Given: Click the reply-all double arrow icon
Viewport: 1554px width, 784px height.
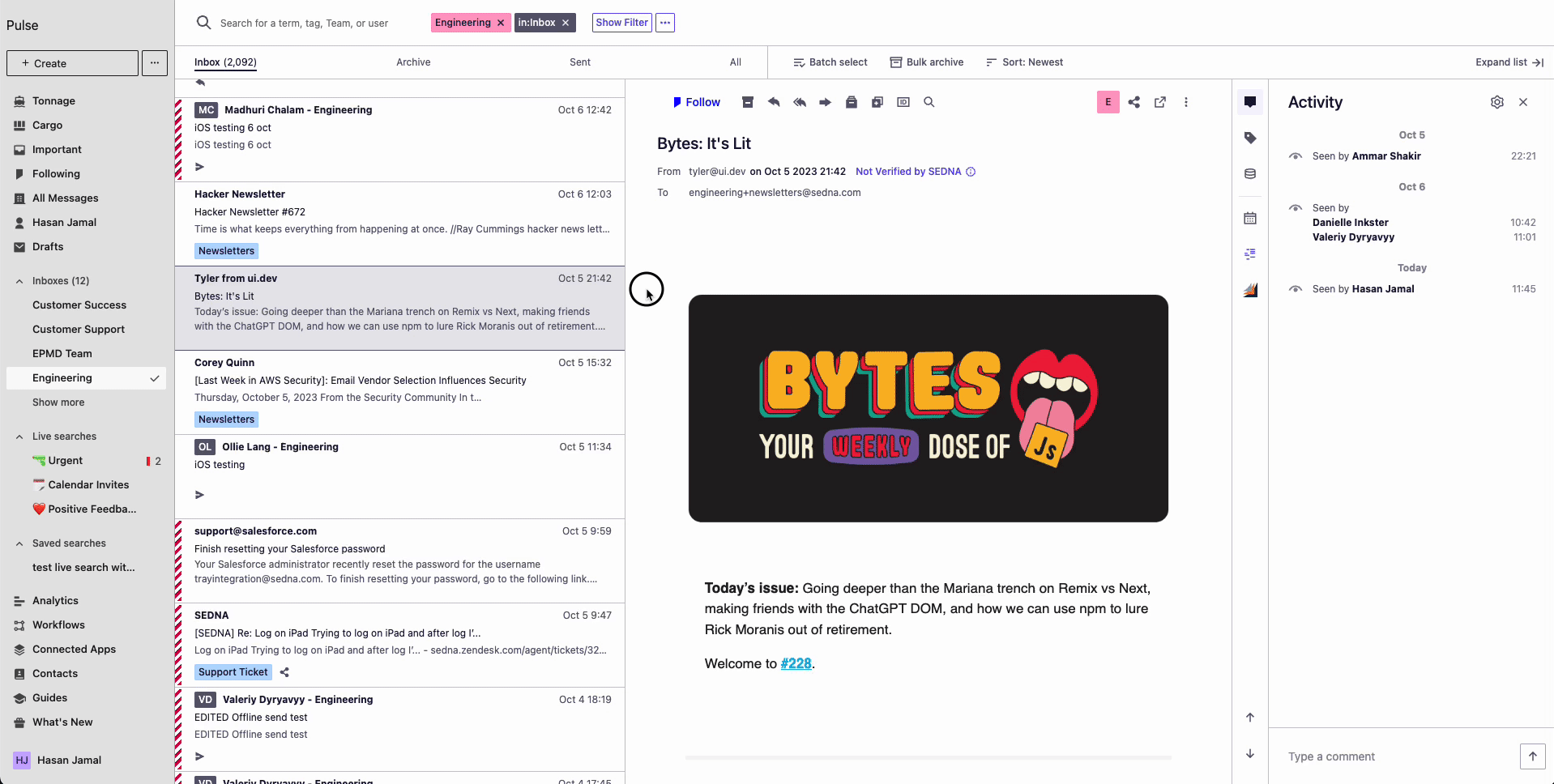Looking at the screenshot, I should coord(800,102).
